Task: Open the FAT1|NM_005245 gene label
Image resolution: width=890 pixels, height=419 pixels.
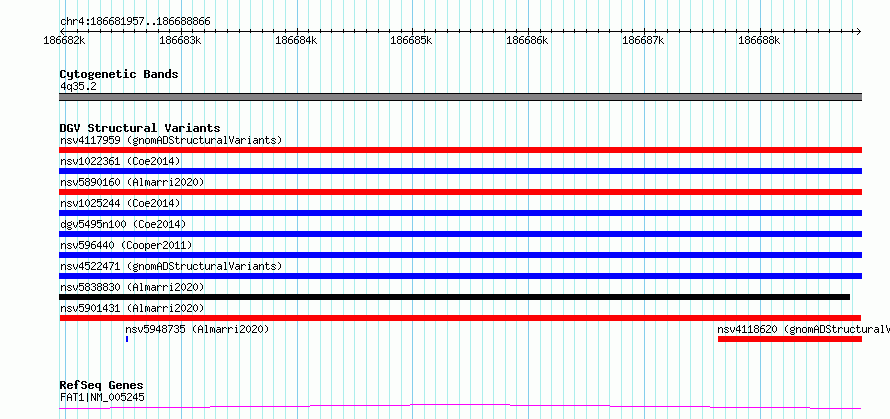Action: click(x=102, y=397)
